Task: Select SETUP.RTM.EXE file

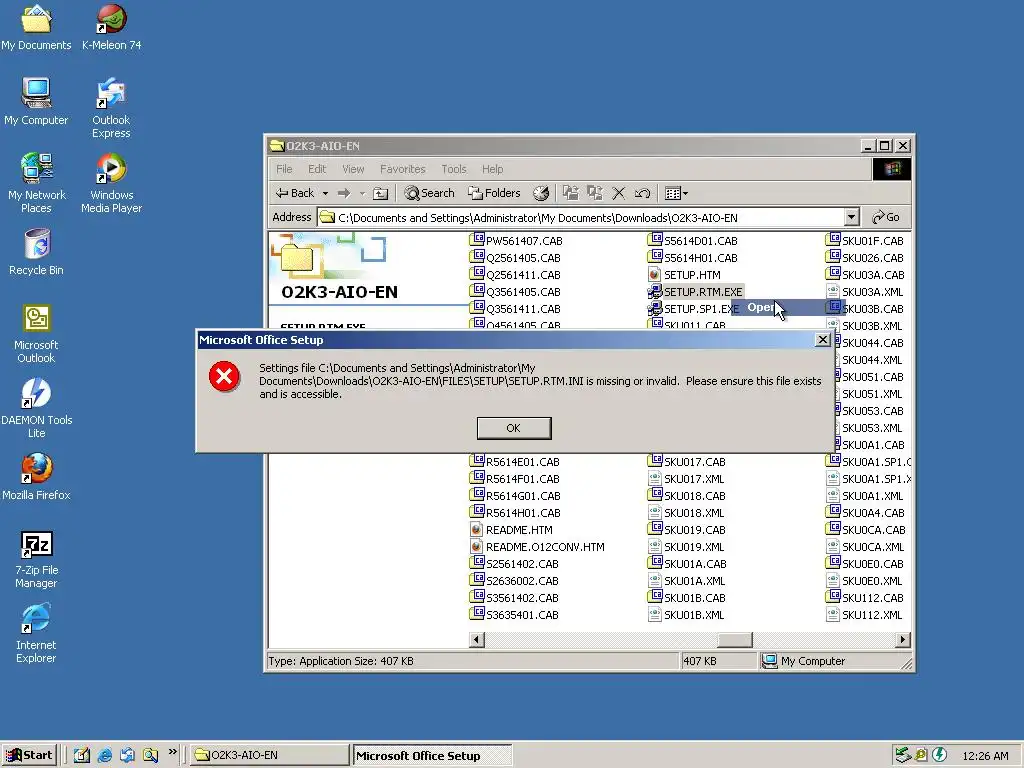Action: [x=695, y=292]
